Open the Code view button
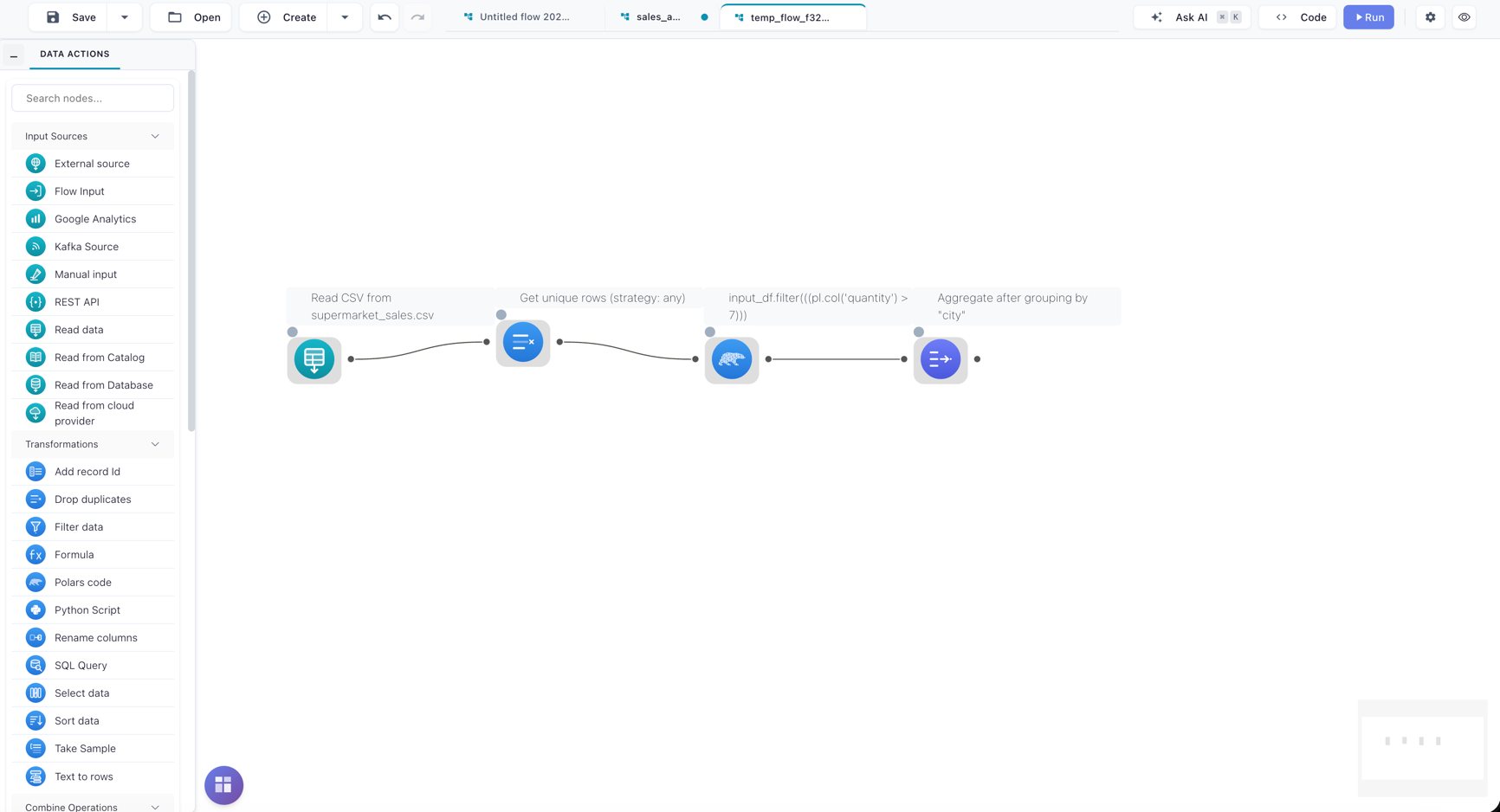 (x=1299, y=17)
